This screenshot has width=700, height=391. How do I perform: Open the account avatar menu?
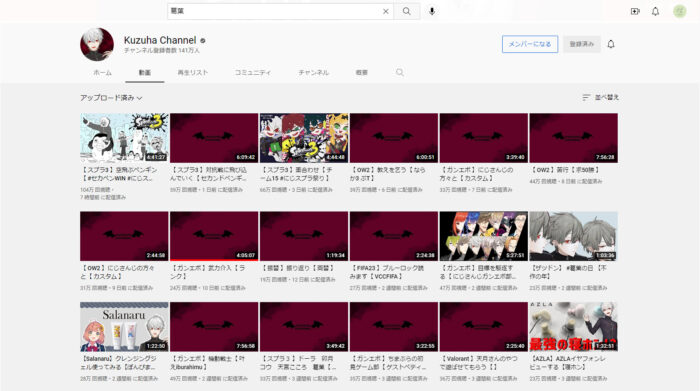pos(679,11)
